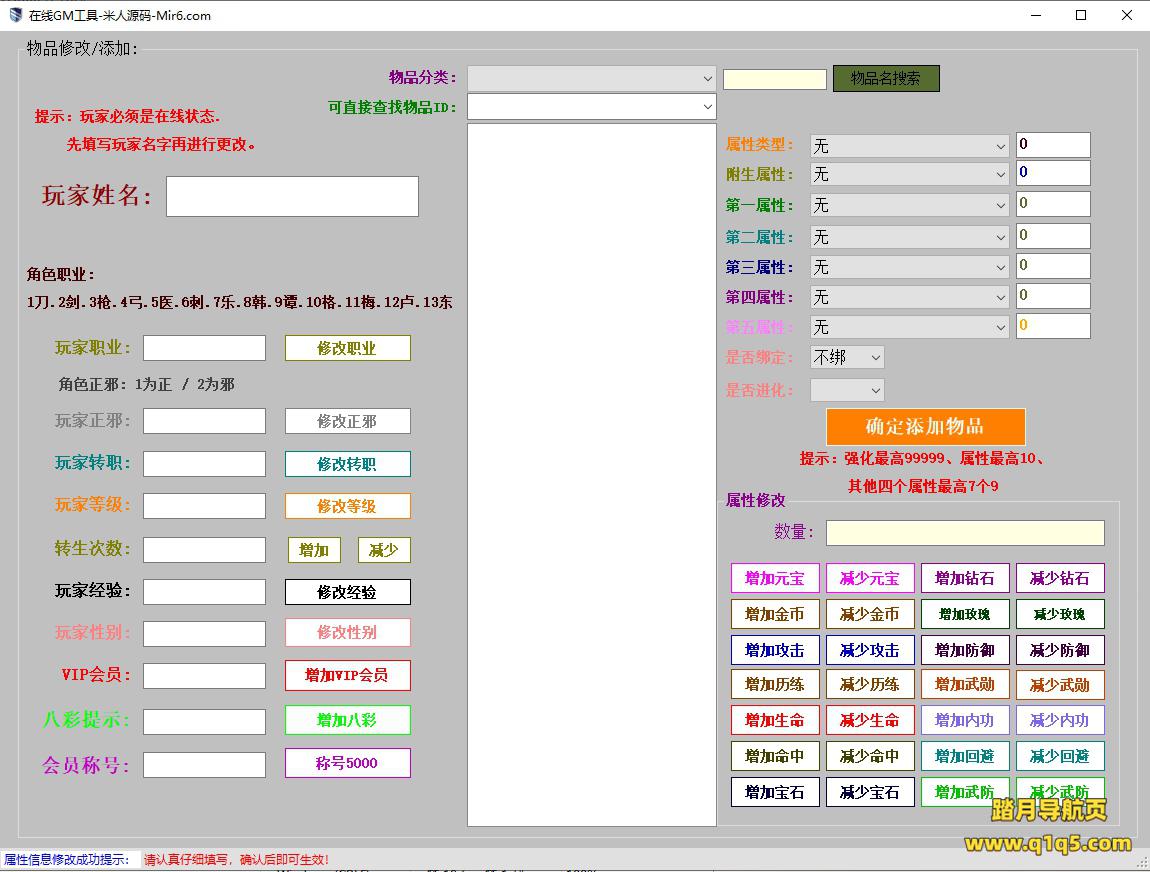Click the 增加VIP会员 button
Viewport: 1150px width, 872px height.
coord(347,675)
